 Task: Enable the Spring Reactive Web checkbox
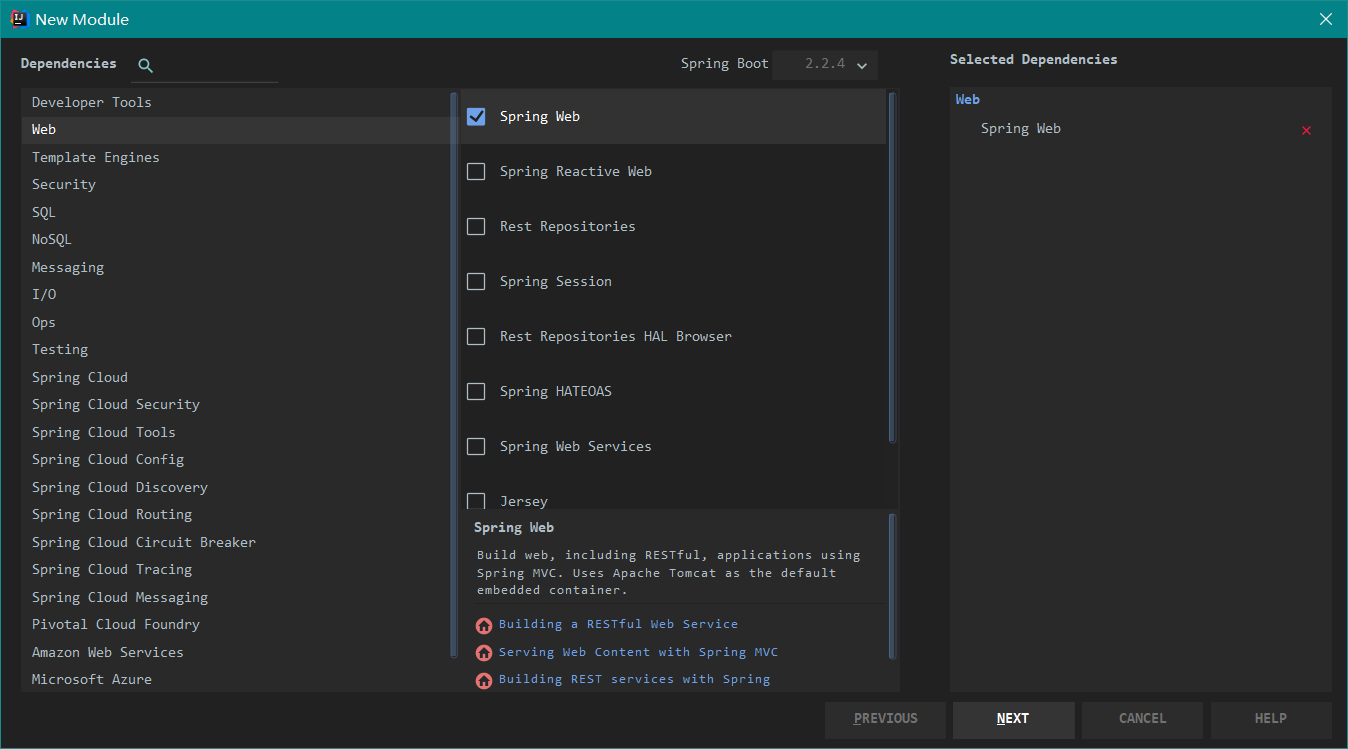(x=476, y=172)
